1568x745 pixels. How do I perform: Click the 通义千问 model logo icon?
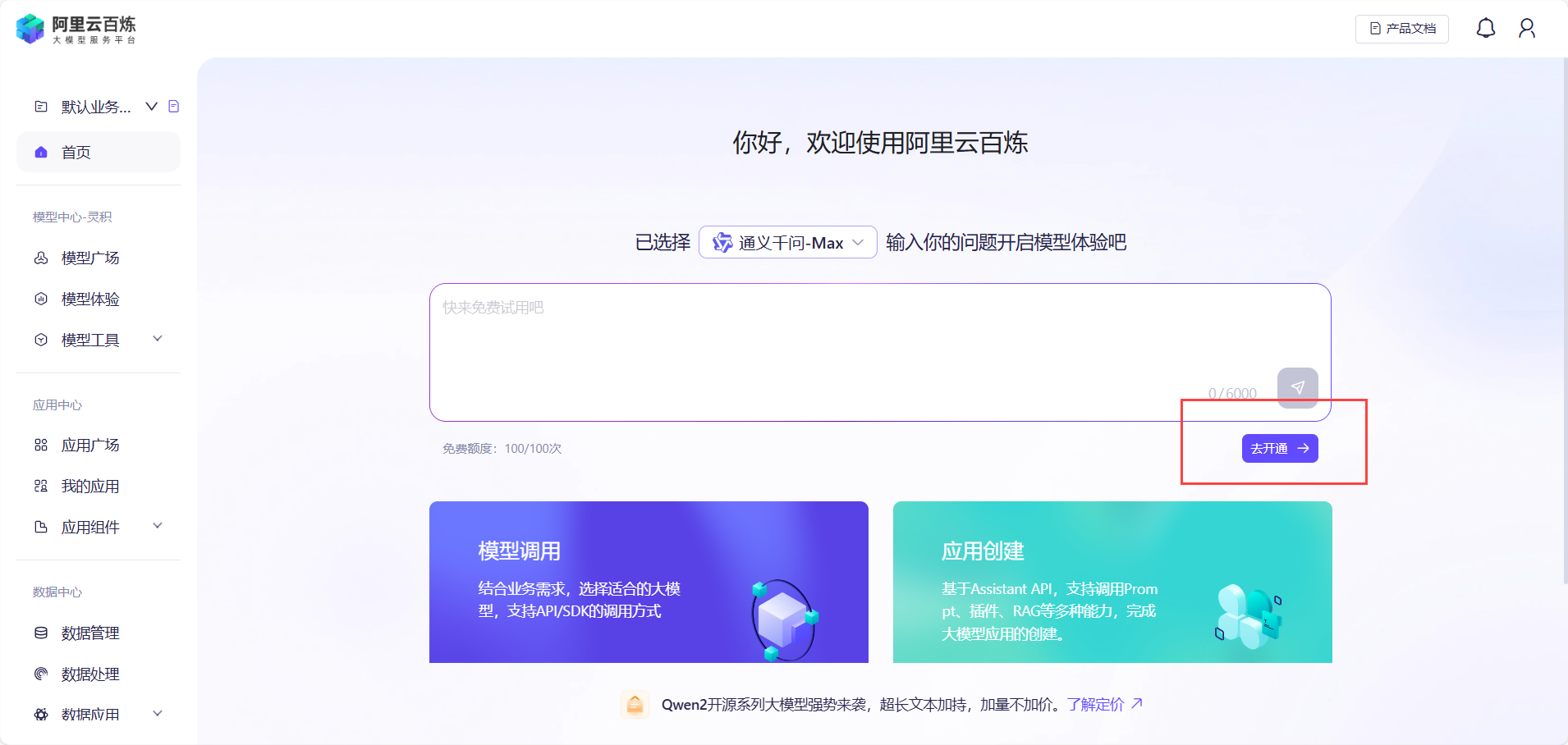pyautogui.click(x=722, y=242)
